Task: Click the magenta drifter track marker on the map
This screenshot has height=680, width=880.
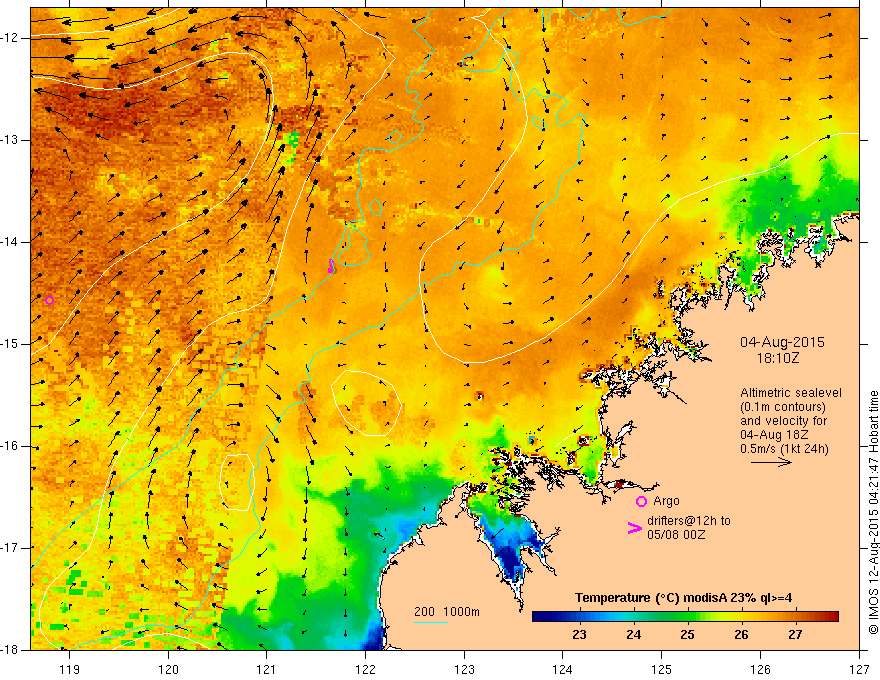Action: 331,266
